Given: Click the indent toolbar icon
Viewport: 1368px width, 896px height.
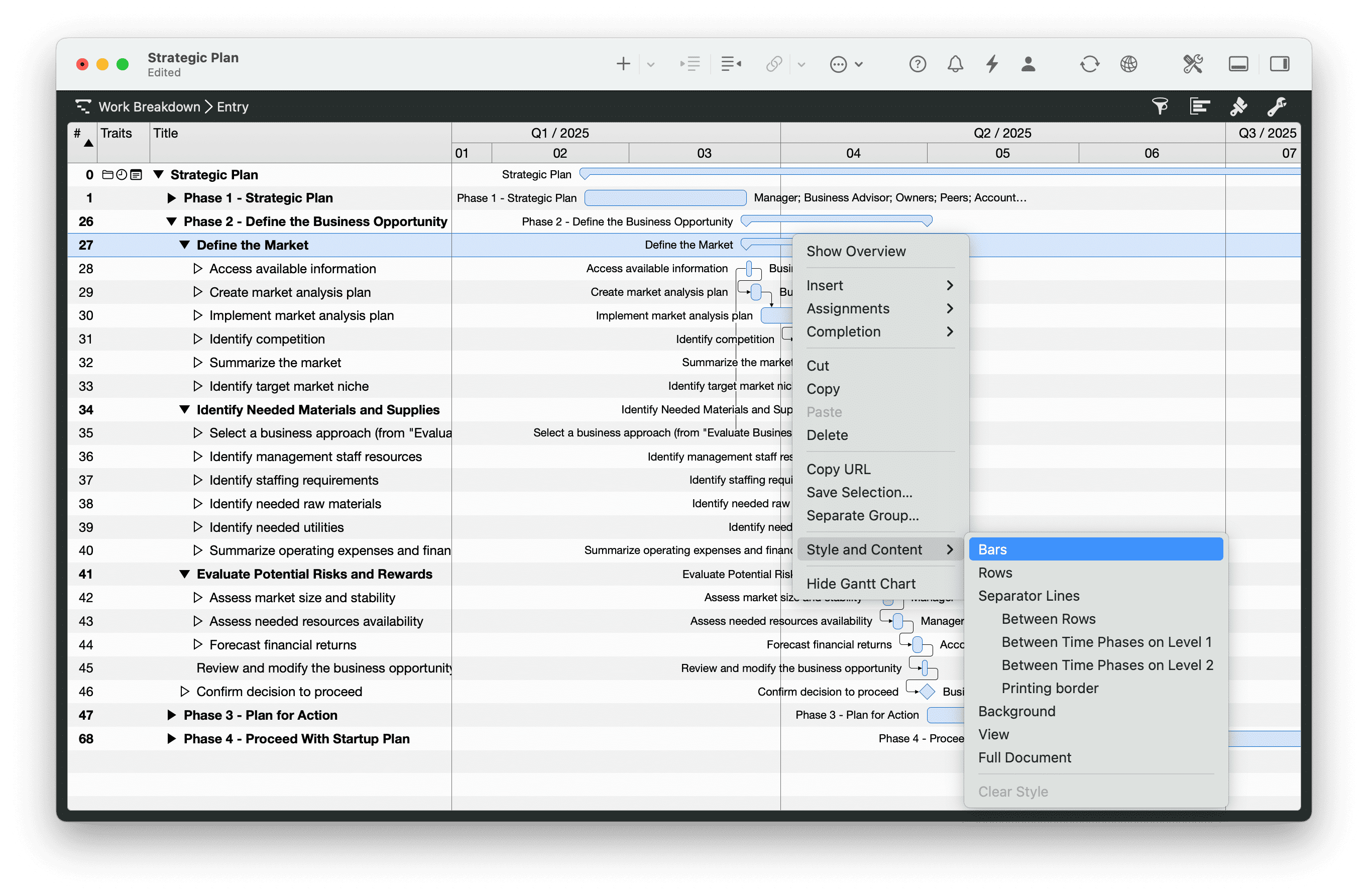Looking at the screenshot, I should coord(690,64).
